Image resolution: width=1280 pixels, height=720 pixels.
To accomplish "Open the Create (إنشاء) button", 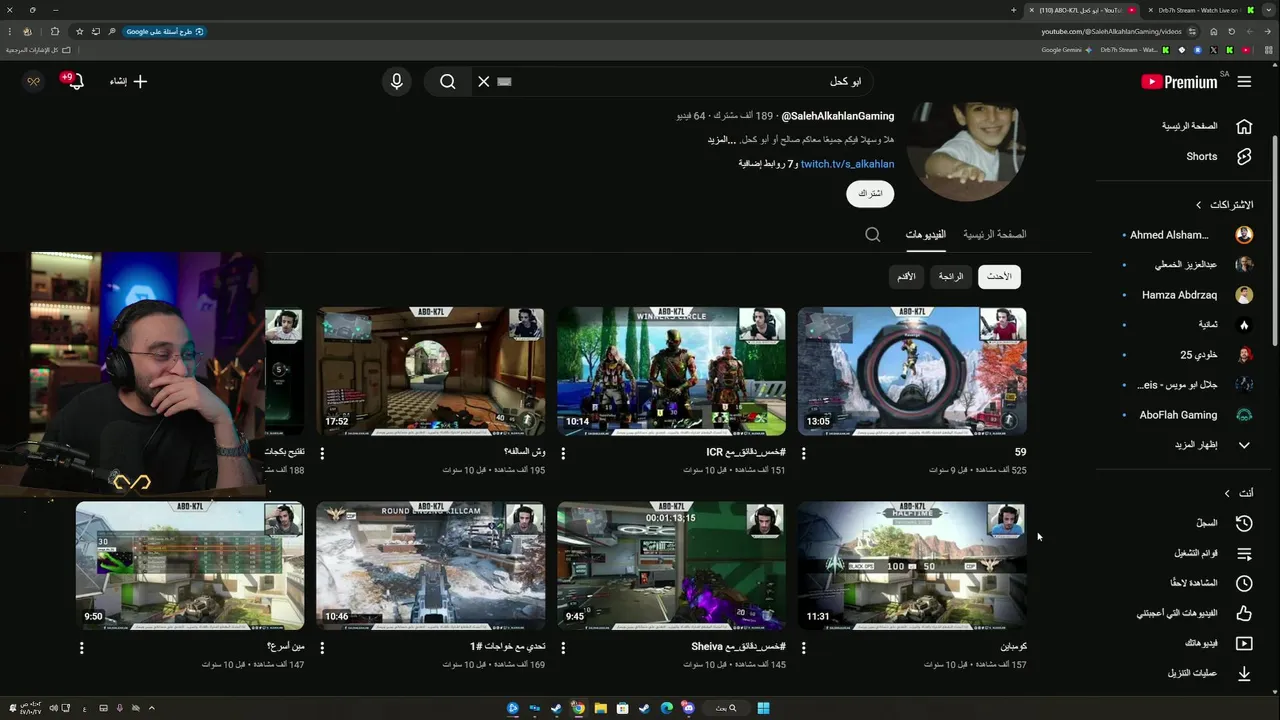I will (x=128, y=81).
